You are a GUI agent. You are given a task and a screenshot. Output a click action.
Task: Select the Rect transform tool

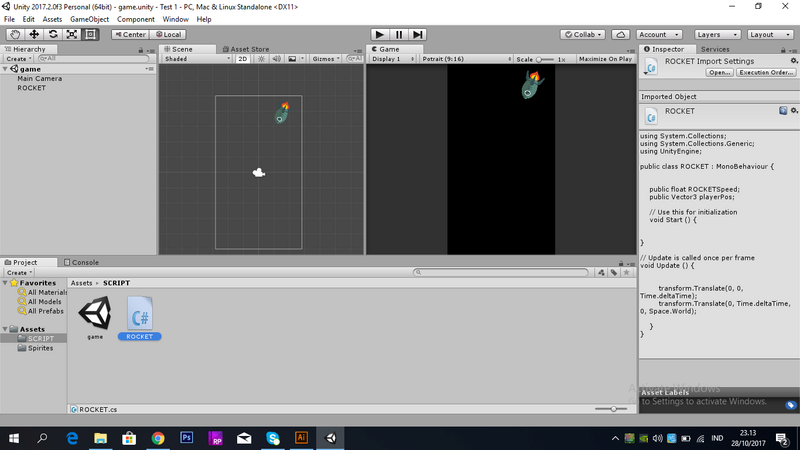[x=91, y=34]
